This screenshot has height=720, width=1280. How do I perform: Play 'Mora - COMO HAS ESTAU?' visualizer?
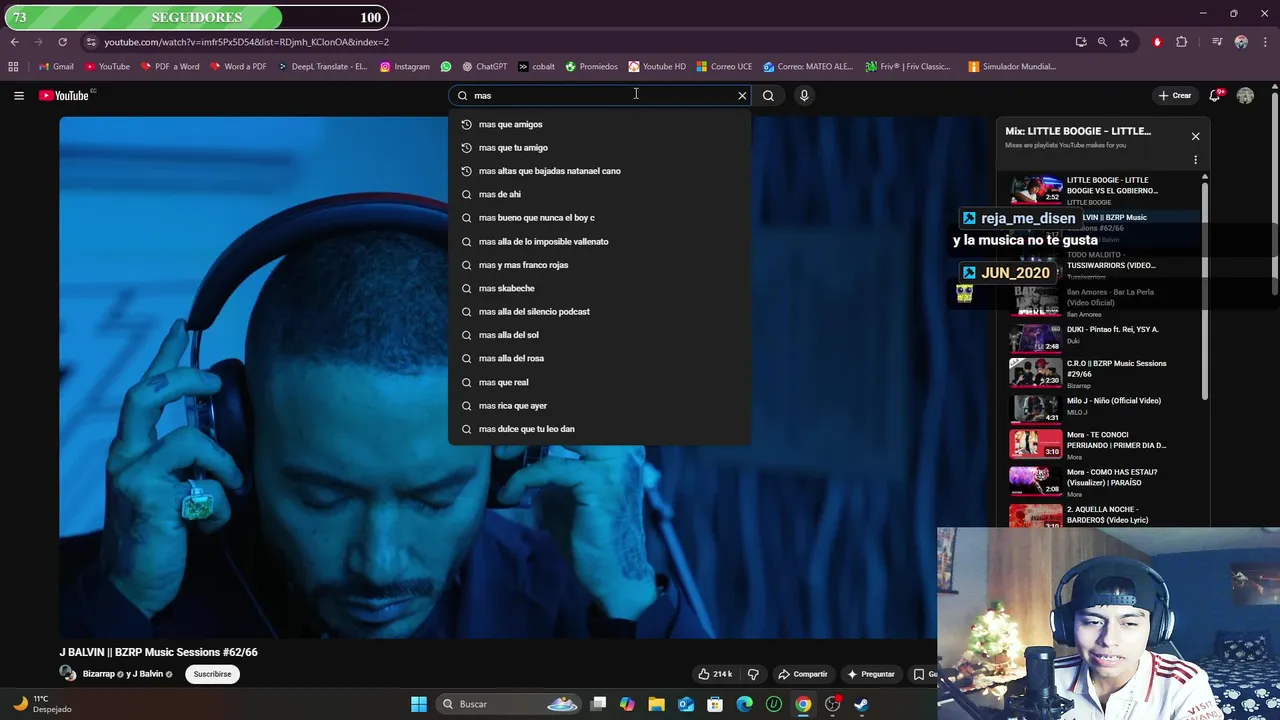(1100, 482)
